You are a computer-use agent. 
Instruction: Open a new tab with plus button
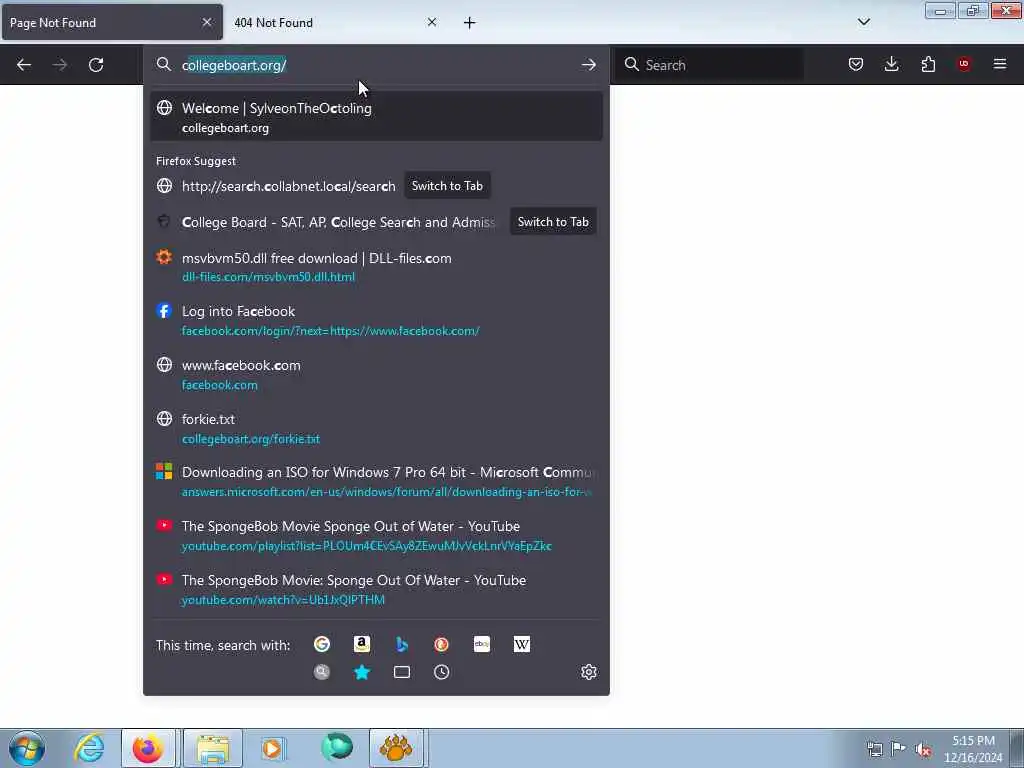click(x=470, y=23)
